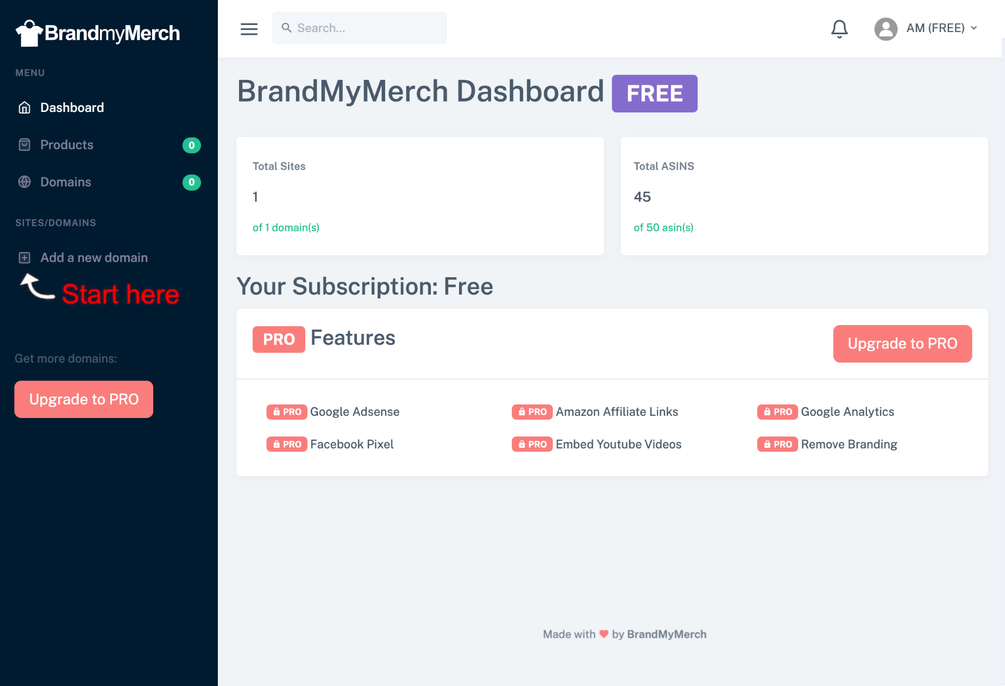Screen dimensions: 1005x686
Task: Click Upgrade to PRO in Features panel
Action: [x=902, y=344]
